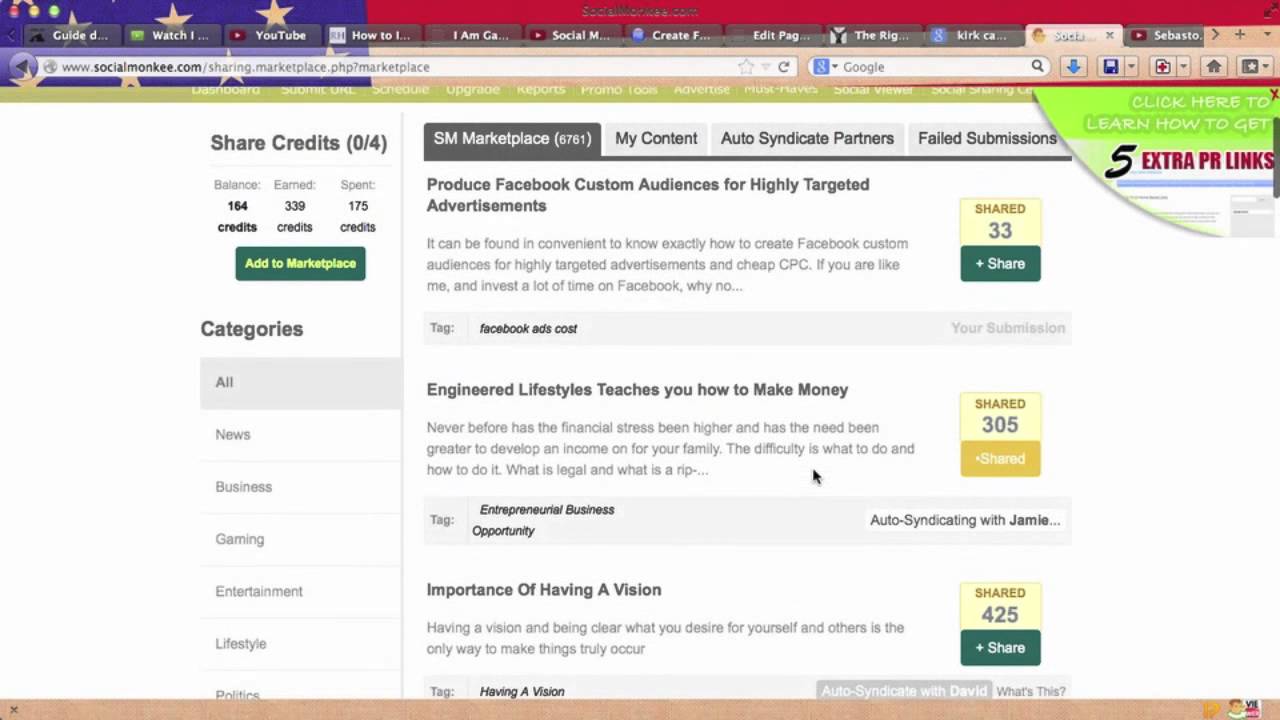
Task: Click the Google search engine icon
Action: (821, 67)
